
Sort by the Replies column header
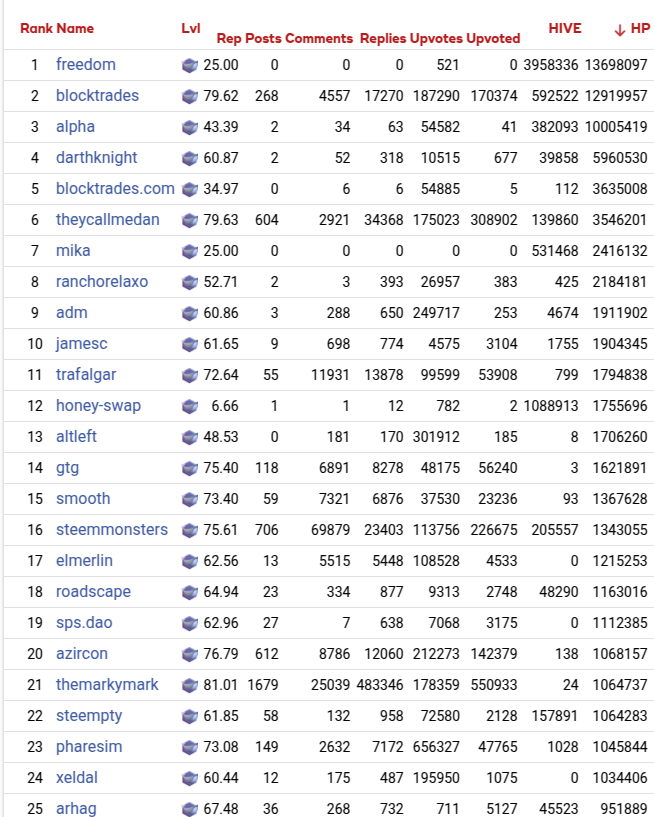click(x=383, y=39)
